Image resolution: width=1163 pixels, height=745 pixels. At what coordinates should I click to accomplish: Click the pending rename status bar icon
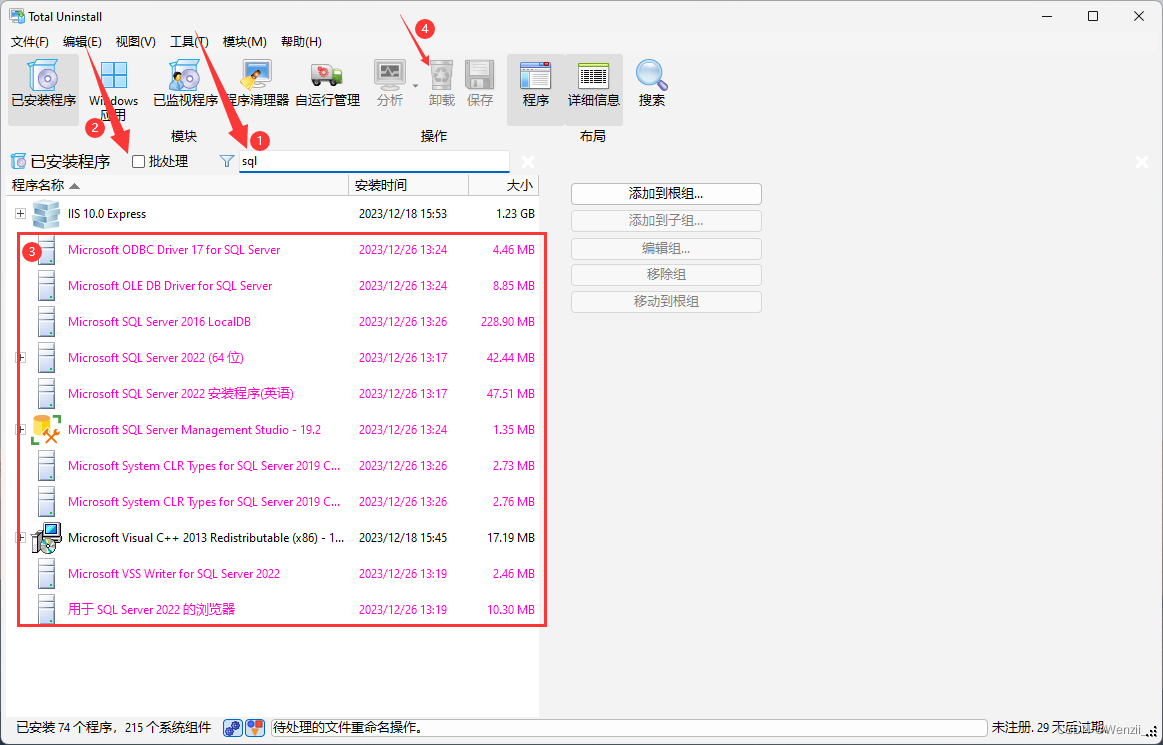(255, 728)
